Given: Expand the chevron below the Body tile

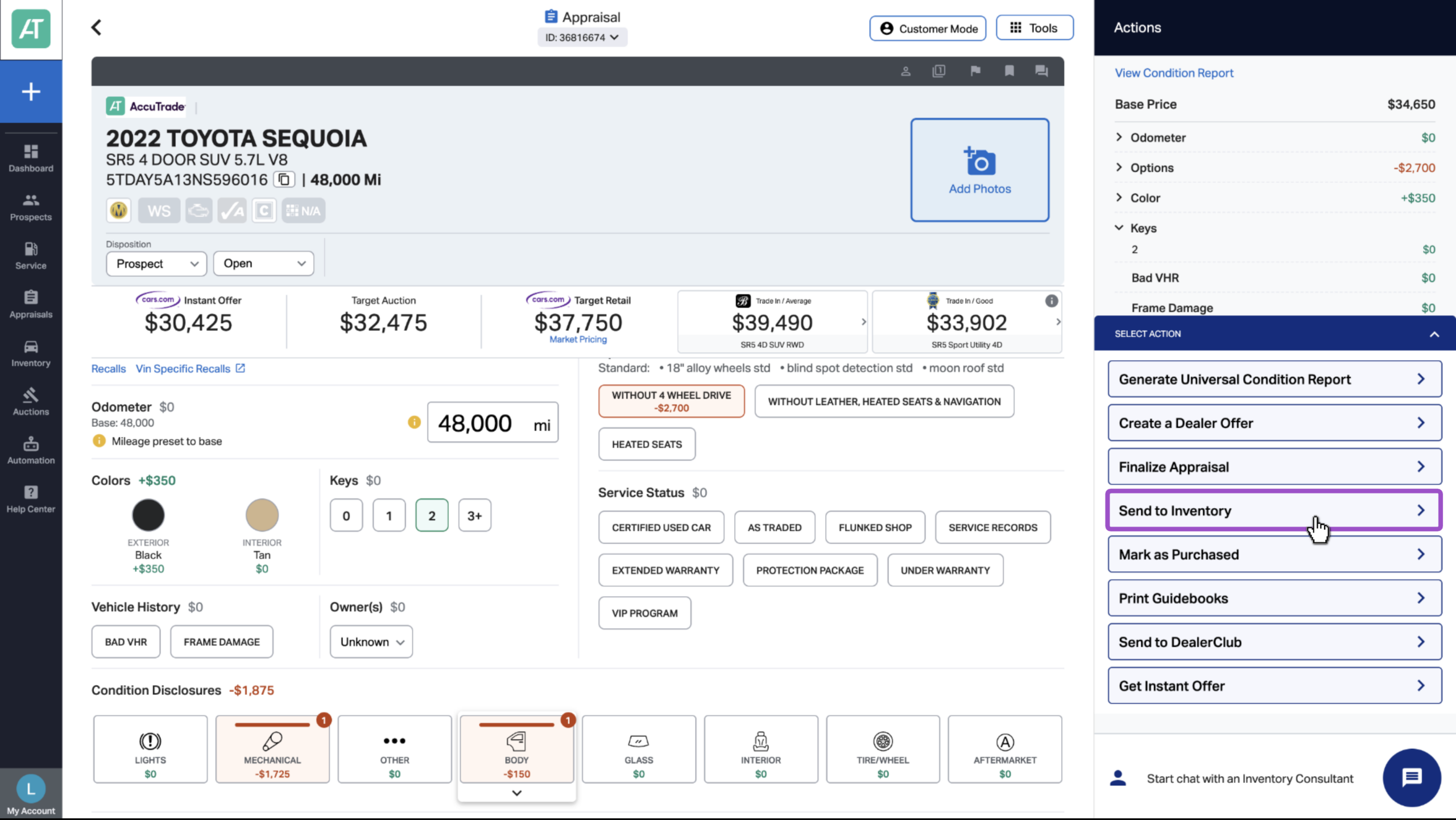Looking at the screenshot, I should (x=516, y=793).
